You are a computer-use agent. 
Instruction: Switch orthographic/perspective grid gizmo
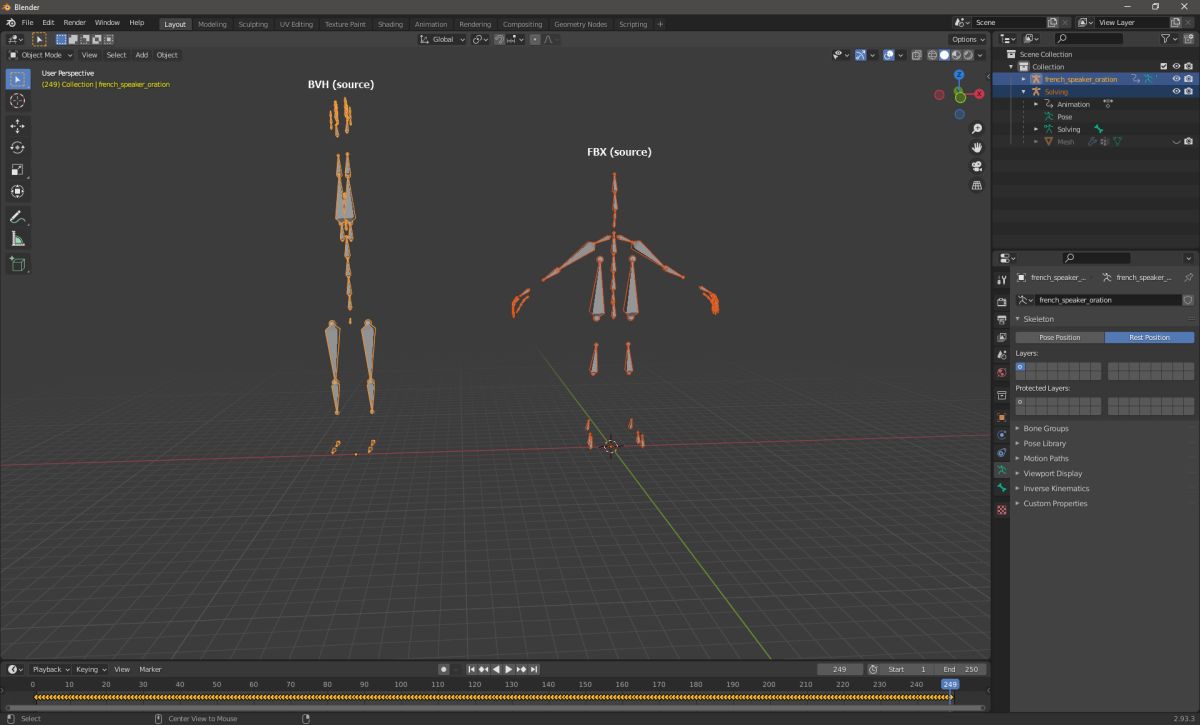[977, 185]
